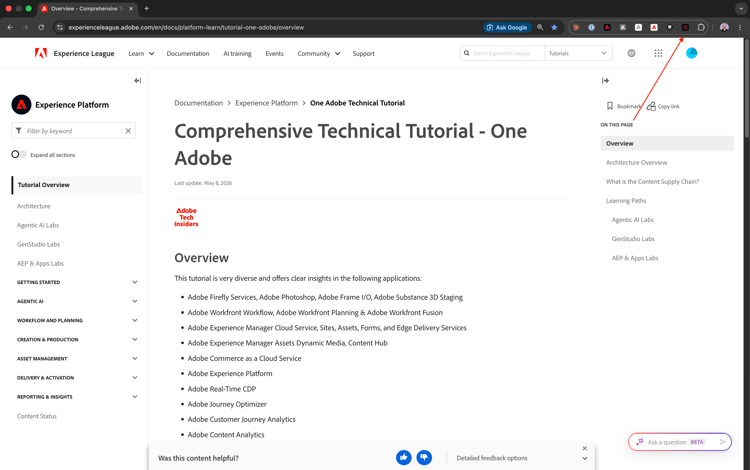Click the Ask a question input
This screenshot has height=470, width=750.
pyautogui.click(x=680, y=442)
